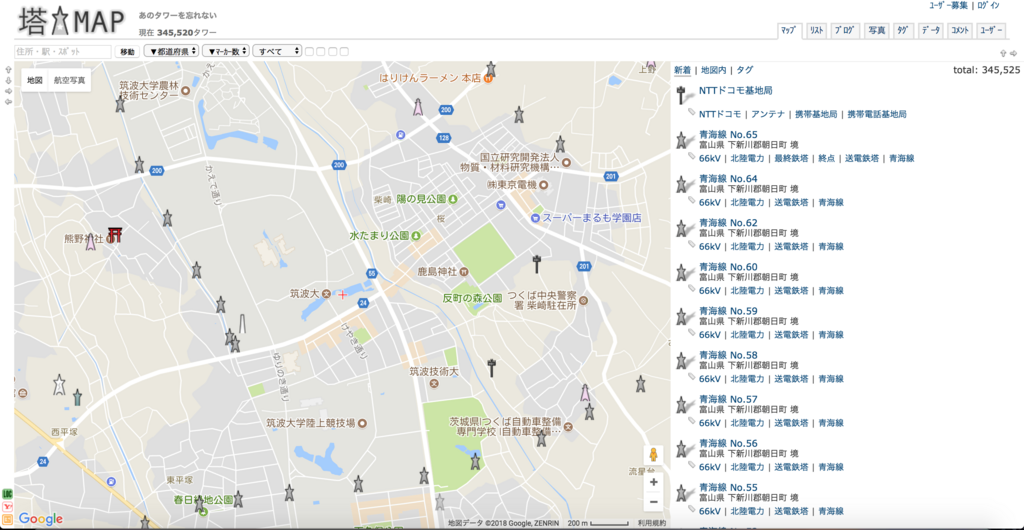Image resolution: width=1024 pixels, height=530 pixels.
Task: Go to the データ tab
Action: 931,31
